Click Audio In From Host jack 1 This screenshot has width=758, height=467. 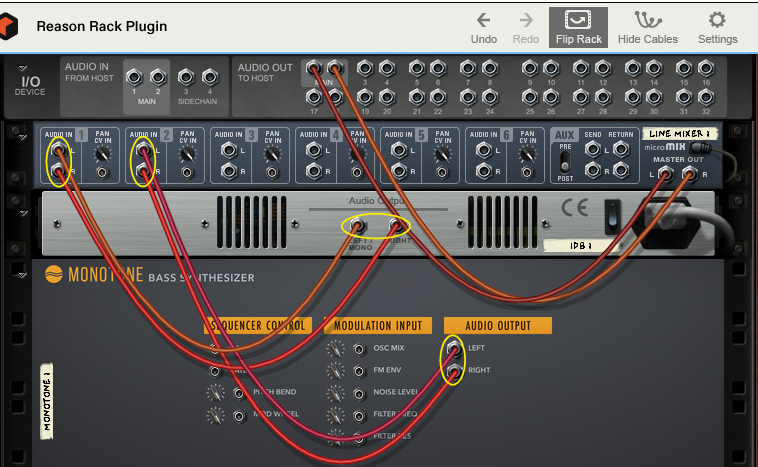(x=134, y=77)
